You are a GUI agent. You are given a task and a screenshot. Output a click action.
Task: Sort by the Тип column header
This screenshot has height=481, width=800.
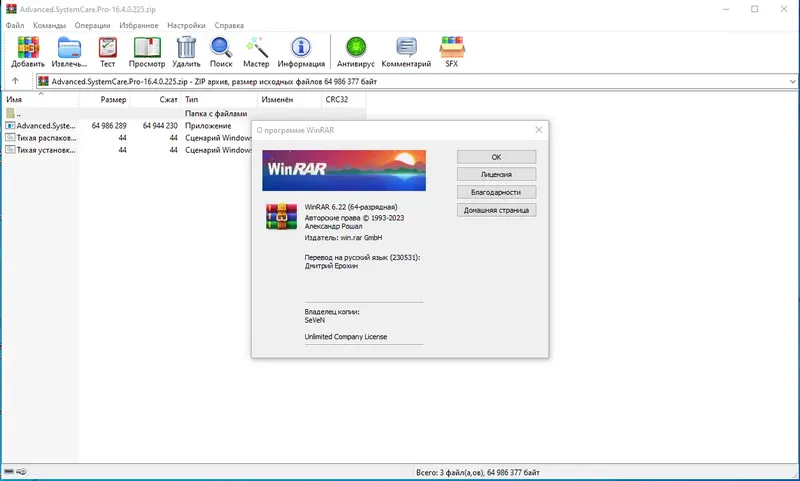pyautogui.click(x=219, y=99)
